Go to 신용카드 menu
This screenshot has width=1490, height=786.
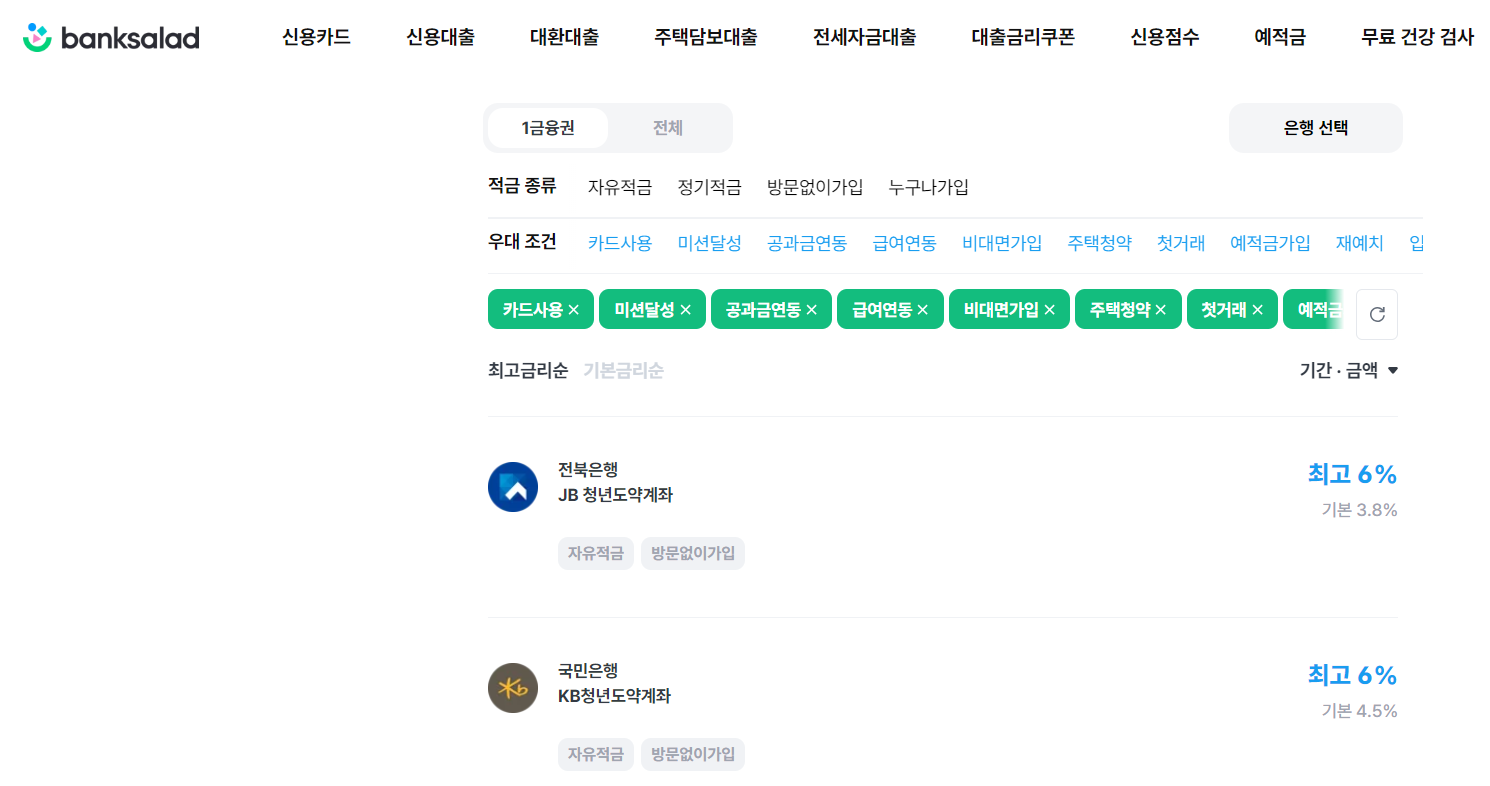(x=316, y=38)
